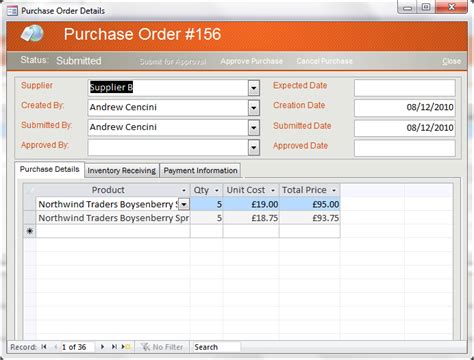Expand the Unit Cost column filter arrow

(x=273, y=190)
